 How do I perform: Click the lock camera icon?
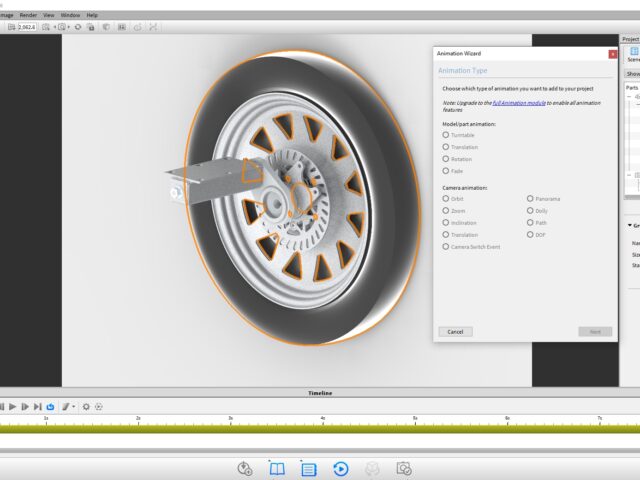pyautogui.click(x=91, y=27)
